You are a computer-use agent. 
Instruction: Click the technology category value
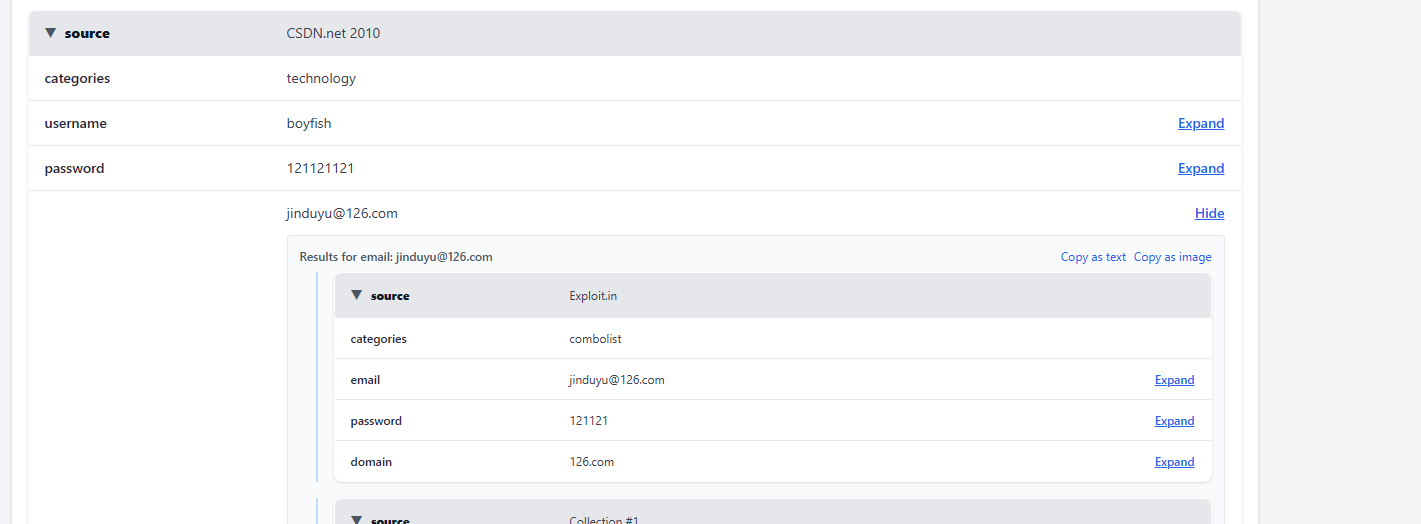321,78
